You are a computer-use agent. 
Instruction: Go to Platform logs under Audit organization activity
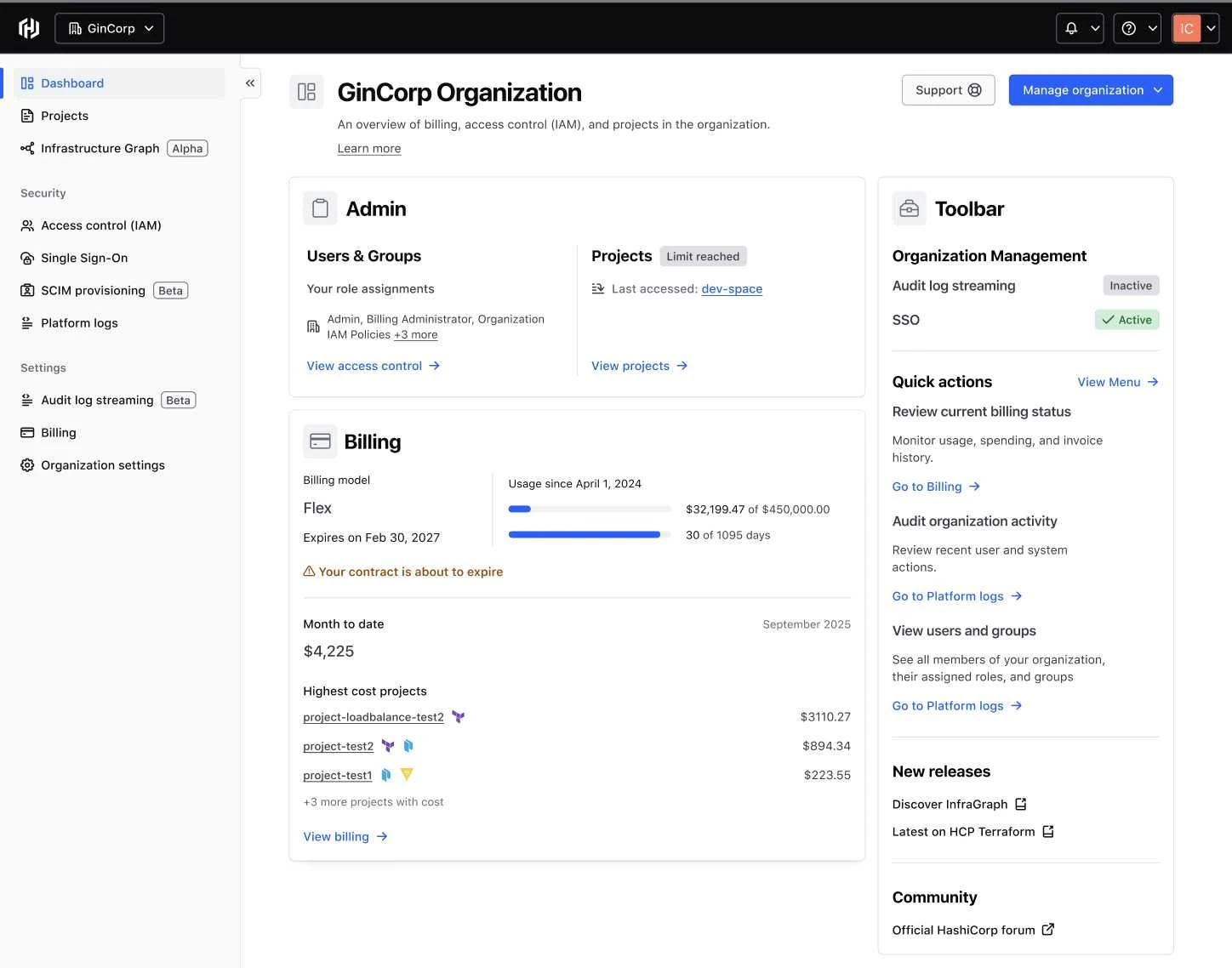pos(957,596)
